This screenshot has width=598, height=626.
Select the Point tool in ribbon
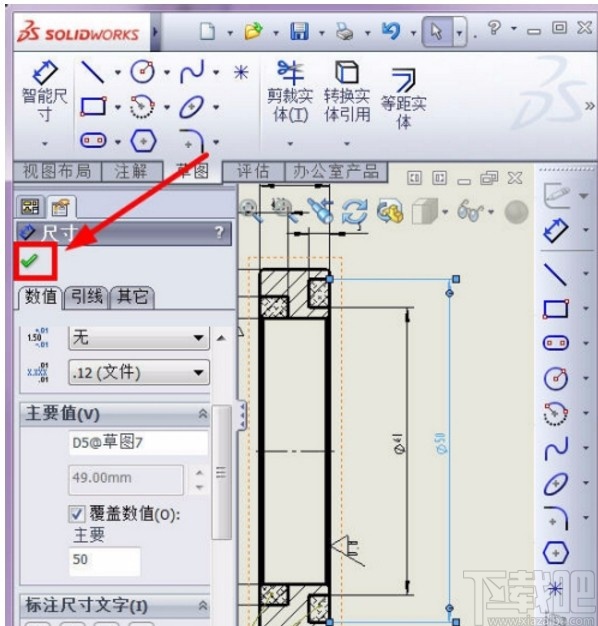241,72
